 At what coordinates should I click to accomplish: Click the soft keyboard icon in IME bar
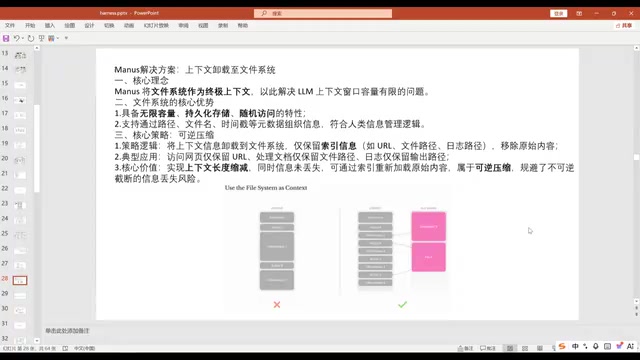point(607,346)
